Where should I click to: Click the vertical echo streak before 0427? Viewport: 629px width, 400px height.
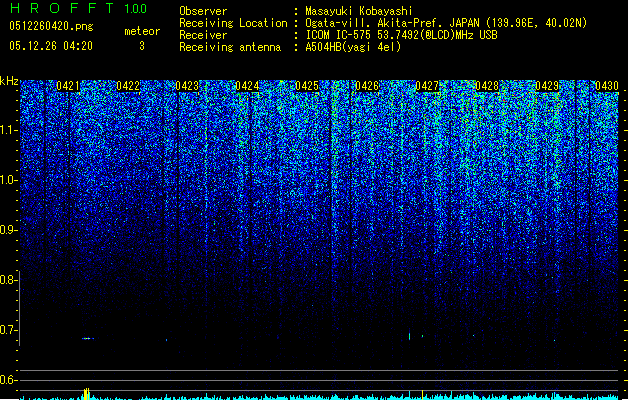click(409, 335)
